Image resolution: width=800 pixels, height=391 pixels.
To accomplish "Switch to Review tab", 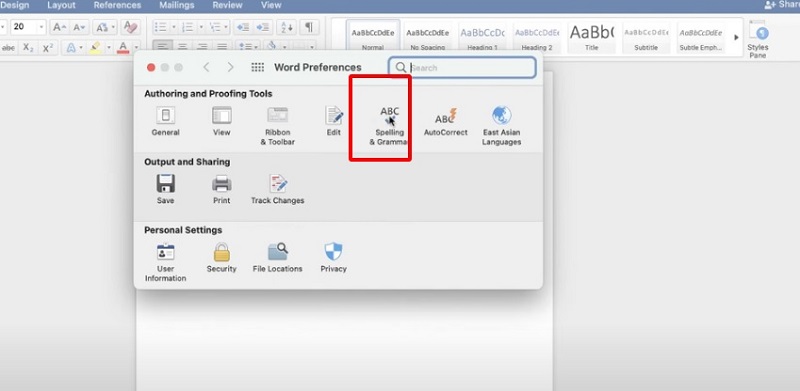I will 228,5.
